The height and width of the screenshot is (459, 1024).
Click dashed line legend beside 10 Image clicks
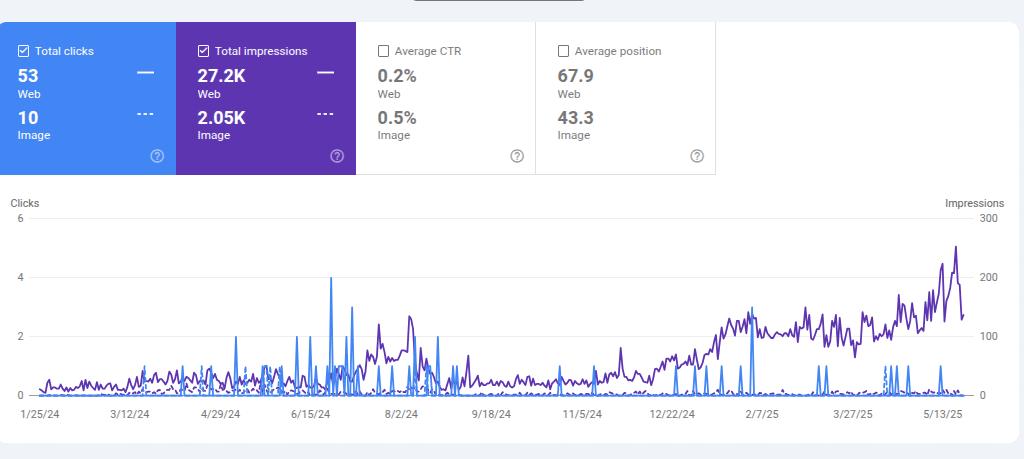click(145, 114)
